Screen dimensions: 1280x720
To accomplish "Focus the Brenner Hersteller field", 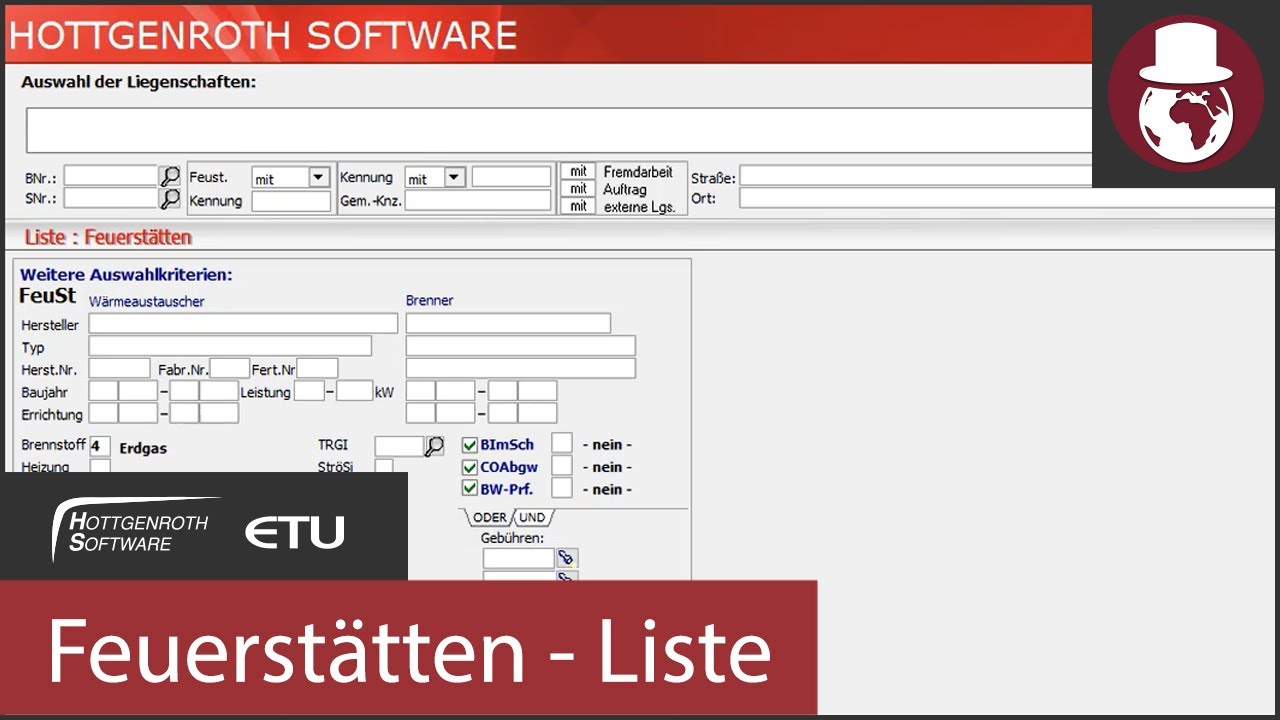I will coord(508,324).
